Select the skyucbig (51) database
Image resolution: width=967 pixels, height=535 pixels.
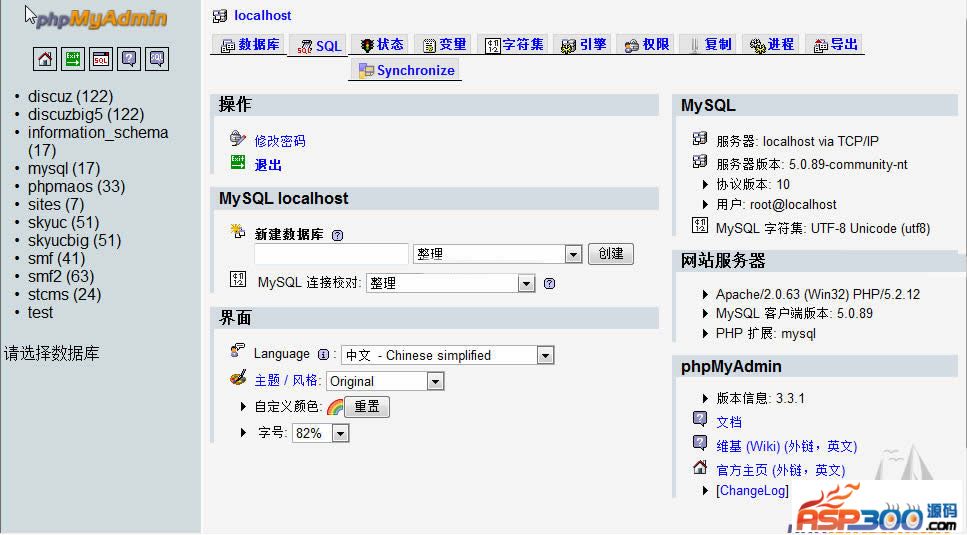pos(75,240)
